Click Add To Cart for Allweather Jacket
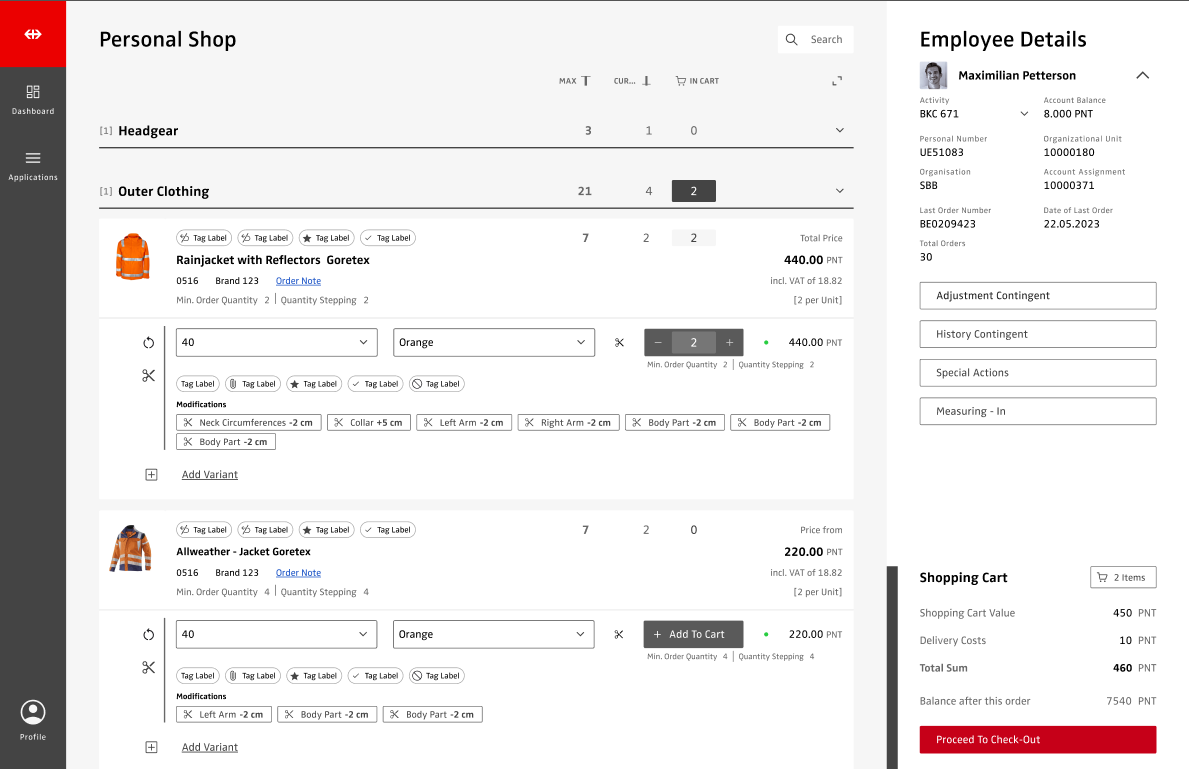Image resolution: width=1189 pixels, height=769 pixels. tap(693, 634)
